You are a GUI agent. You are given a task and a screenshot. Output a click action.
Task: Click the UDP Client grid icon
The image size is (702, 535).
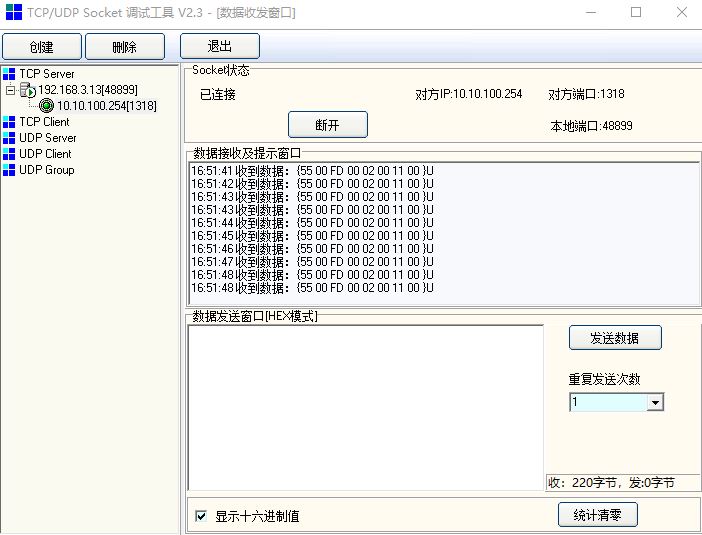[x=9, y=154]
